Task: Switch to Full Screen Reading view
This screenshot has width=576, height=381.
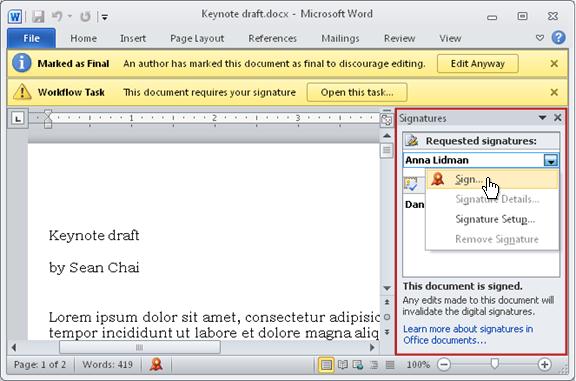Action: pyautogui.click(x=343, y=365)
